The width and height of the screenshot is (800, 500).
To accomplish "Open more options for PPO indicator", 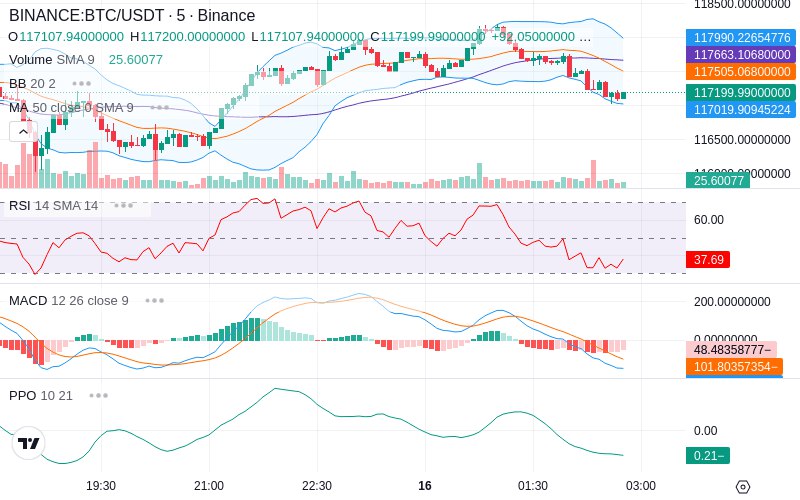I will (98, 395).
